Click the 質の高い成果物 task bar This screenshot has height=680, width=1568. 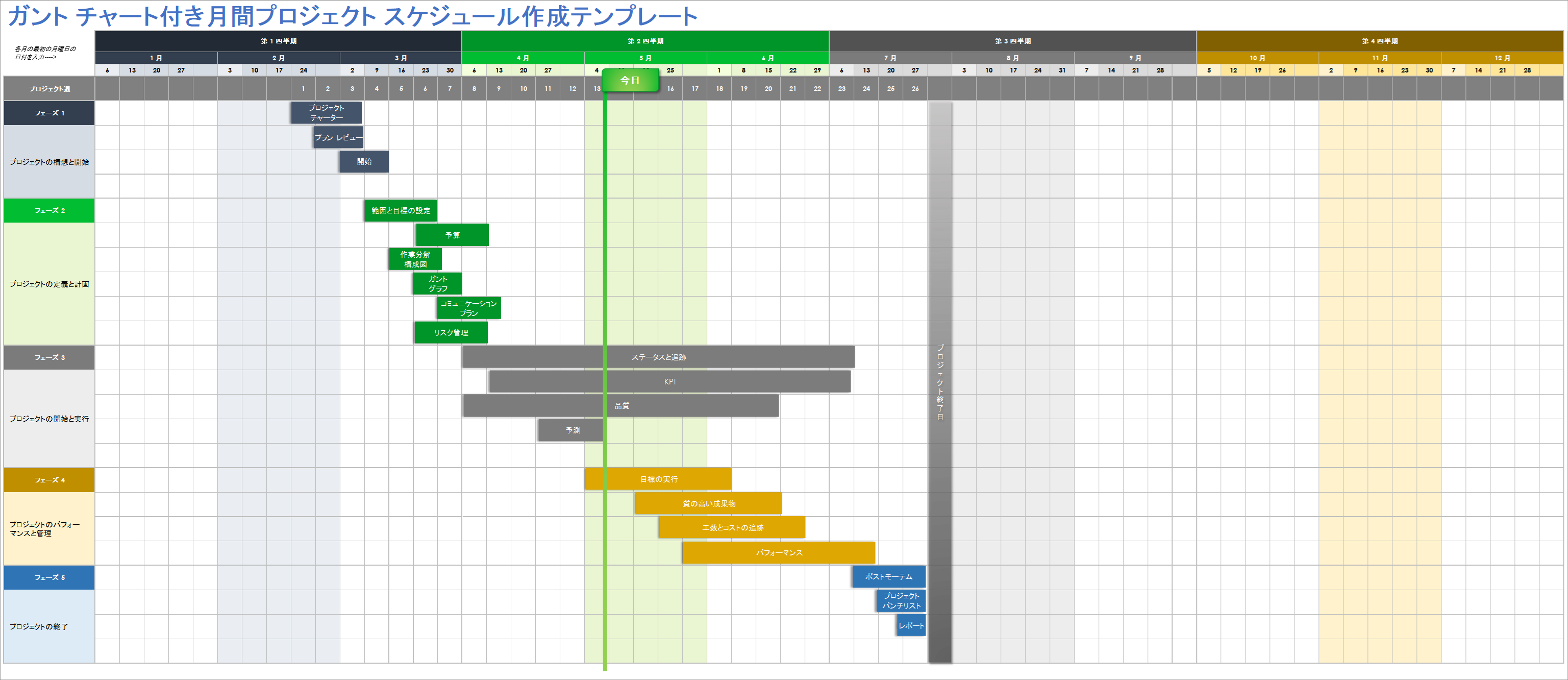click(709, 503)
